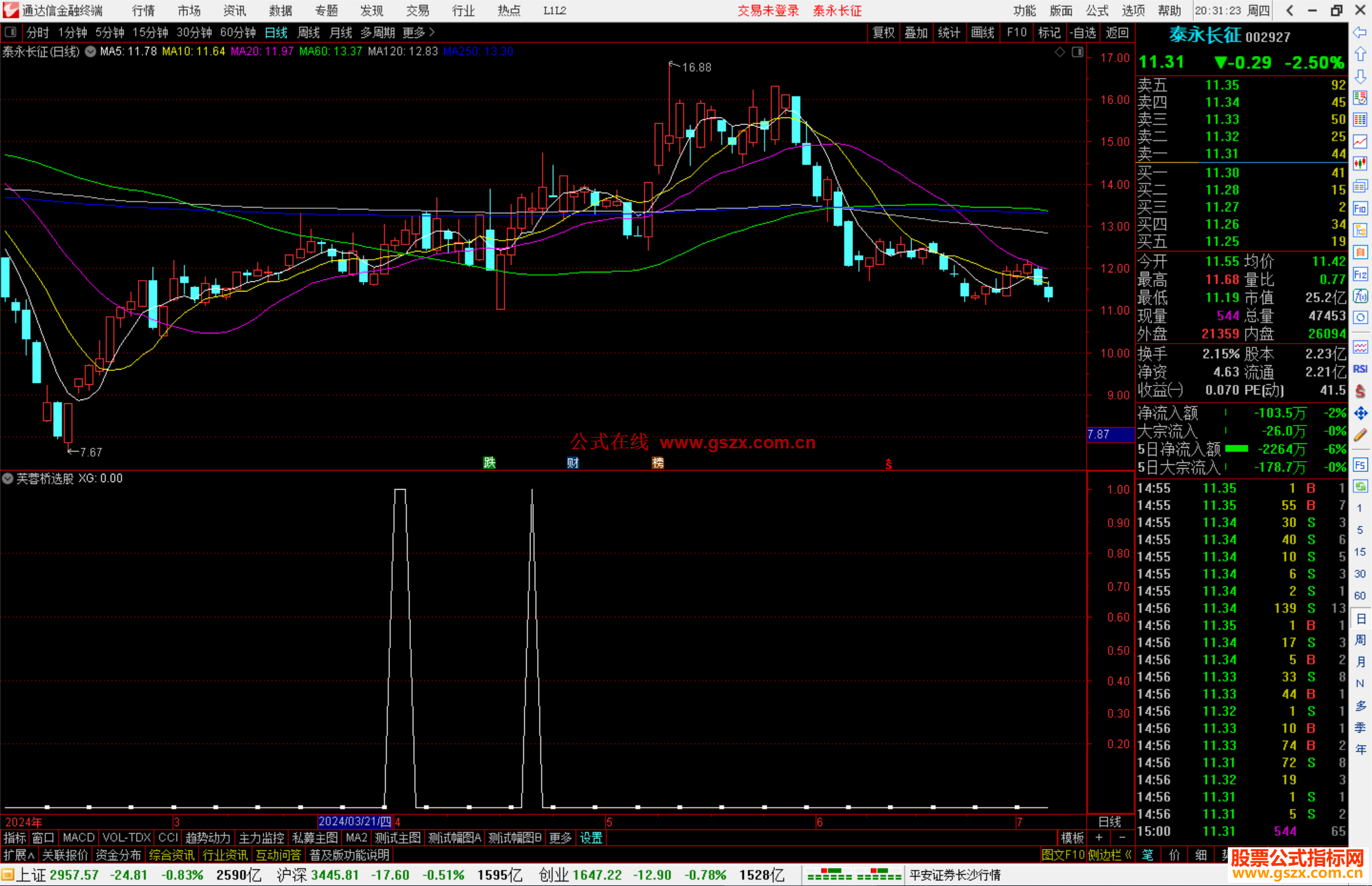Click the RSI indicator icon in sidebar
Screen dimensions: 1372x886
pos(1360,369)
